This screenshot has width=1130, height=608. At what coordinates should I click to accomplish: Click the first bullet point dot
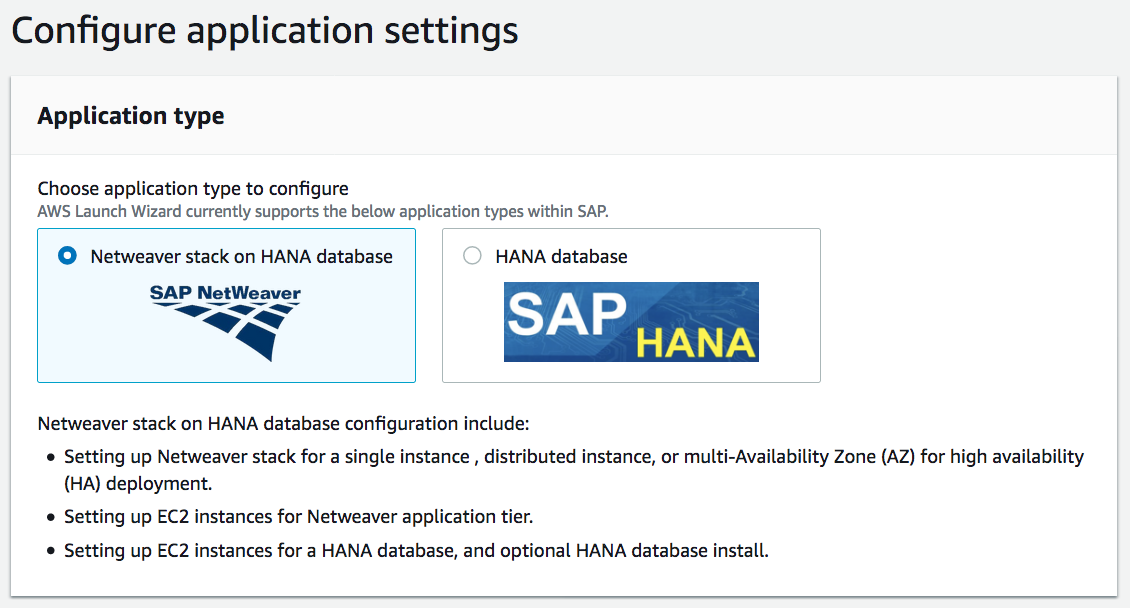(50, 458)
